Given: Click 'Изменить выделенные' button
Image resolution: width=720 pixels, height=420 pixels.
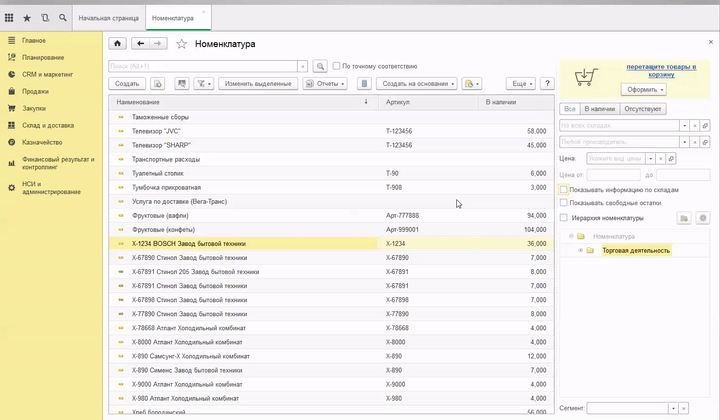Looking at the screenshot, I should pos(259,84).
